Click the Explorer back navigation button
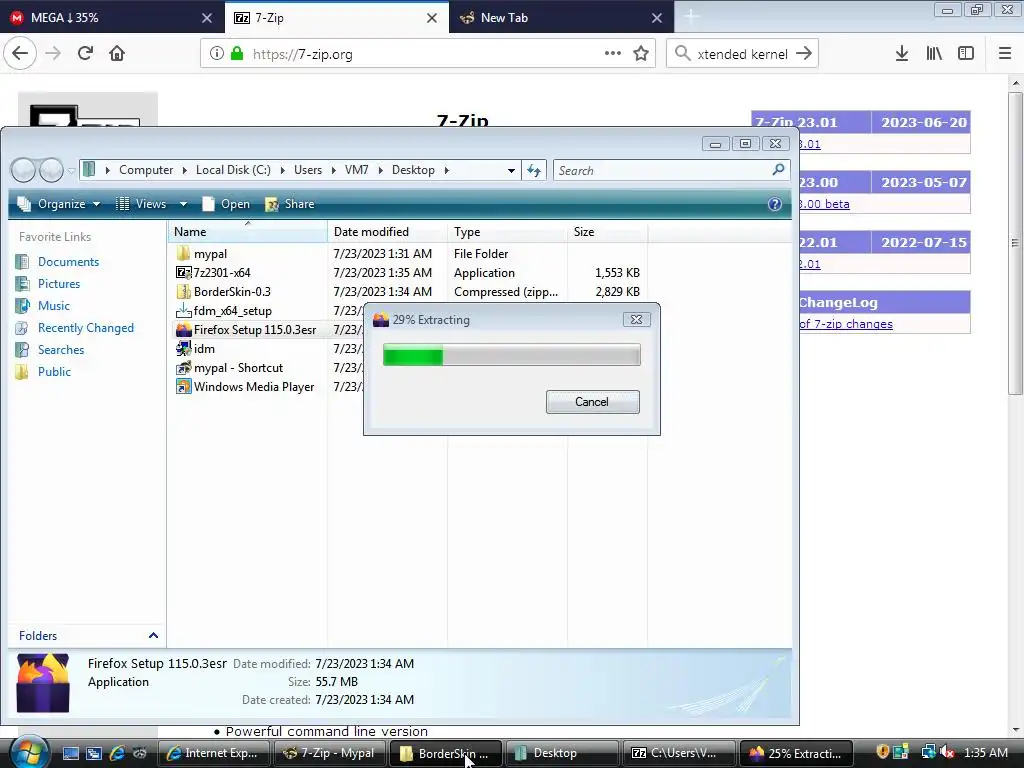Image resolution: width=1024 pixels, height=768 pixels. pos(24,170)
